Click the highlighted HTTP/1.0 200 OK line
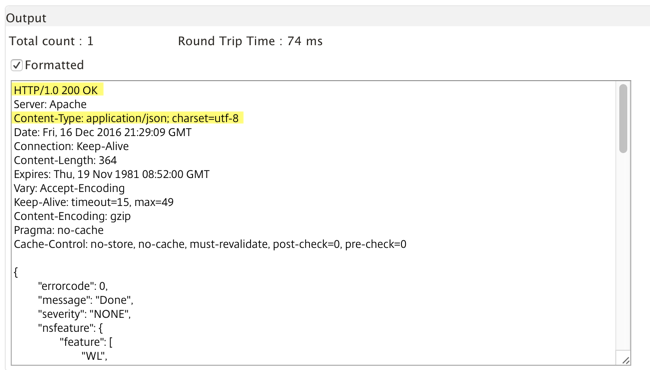The width and height of the screenshot is (650, 370). click(56, 90)
